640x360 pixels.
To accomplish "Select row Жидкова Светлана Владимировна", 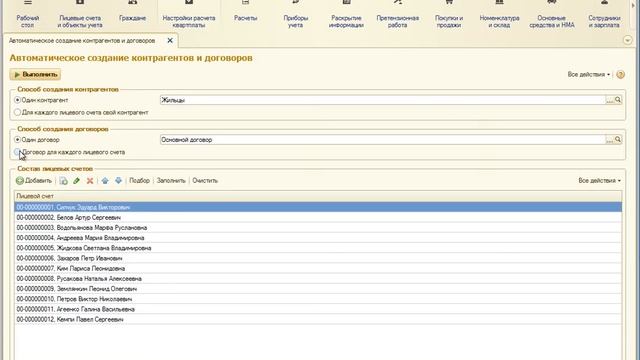I will tap(318, 248).
